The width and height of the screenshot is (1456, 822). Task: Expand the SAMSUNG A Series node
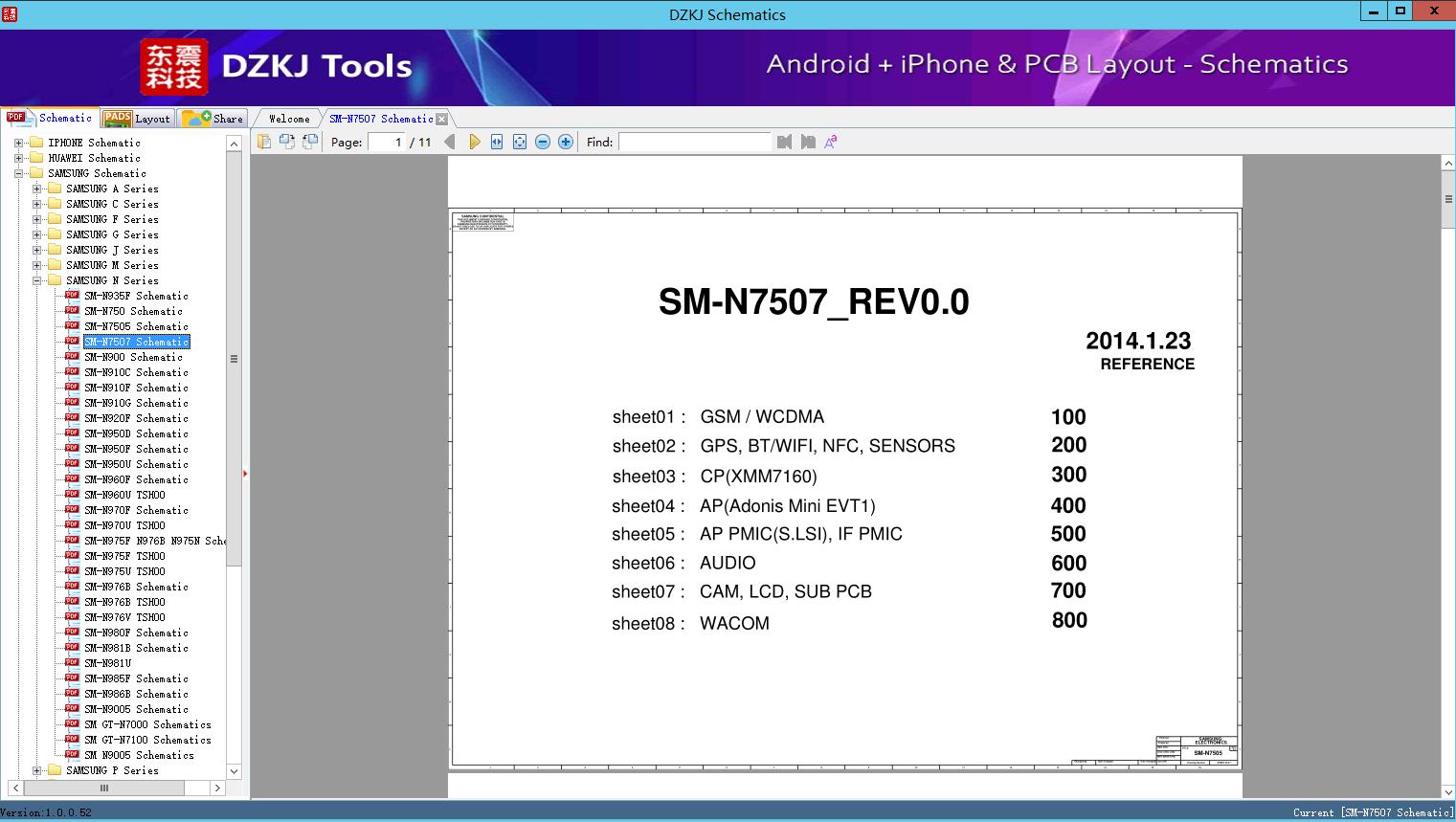tap(36, 189)
